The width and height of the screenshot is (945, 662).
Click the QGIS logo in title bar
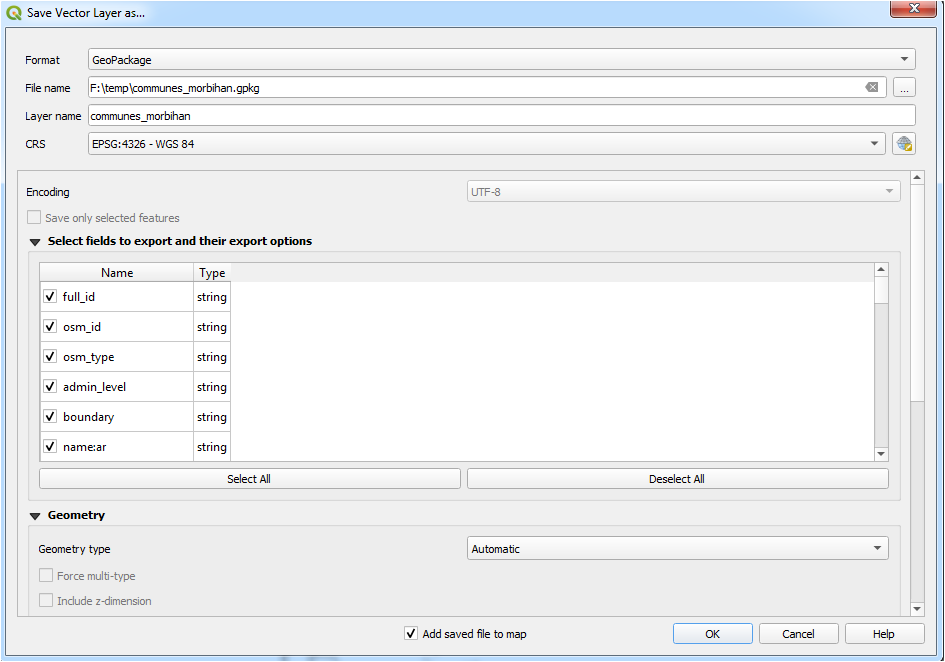point(14,14)
